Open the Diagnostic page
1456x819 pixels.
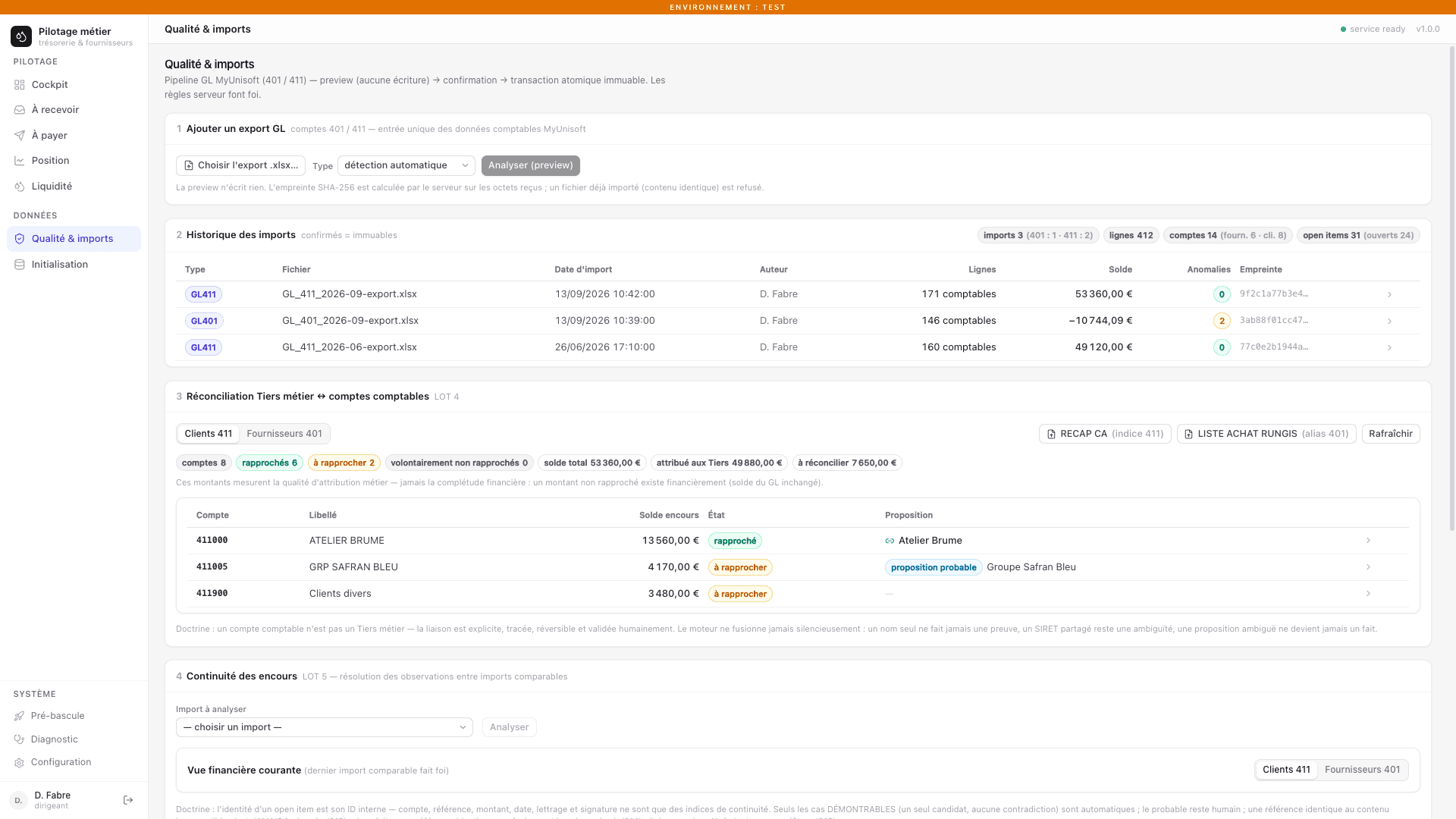tap(74, 739)
